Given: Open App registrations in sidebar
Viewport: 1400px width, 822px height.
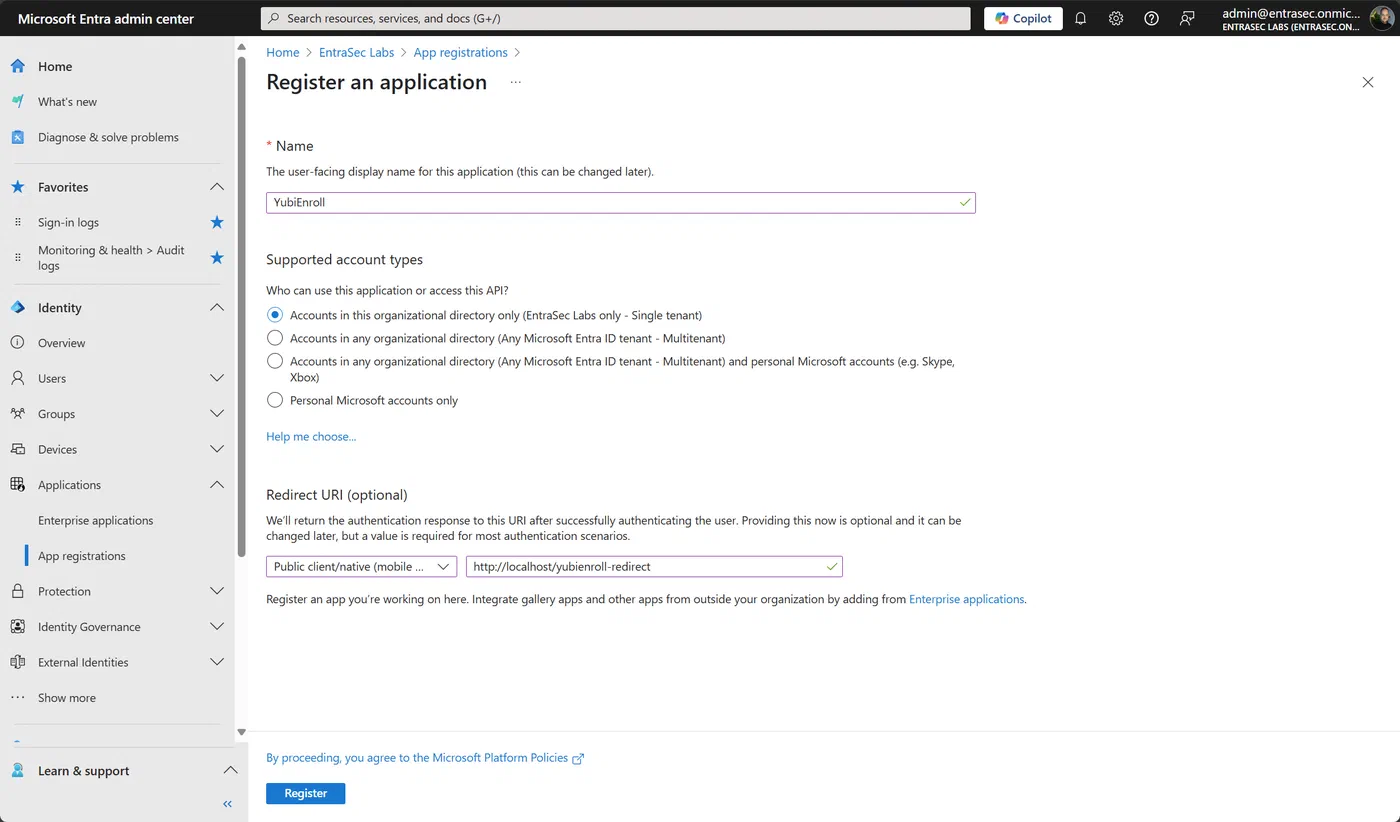Looking at the screenshot, I should [x=82, y=556].
